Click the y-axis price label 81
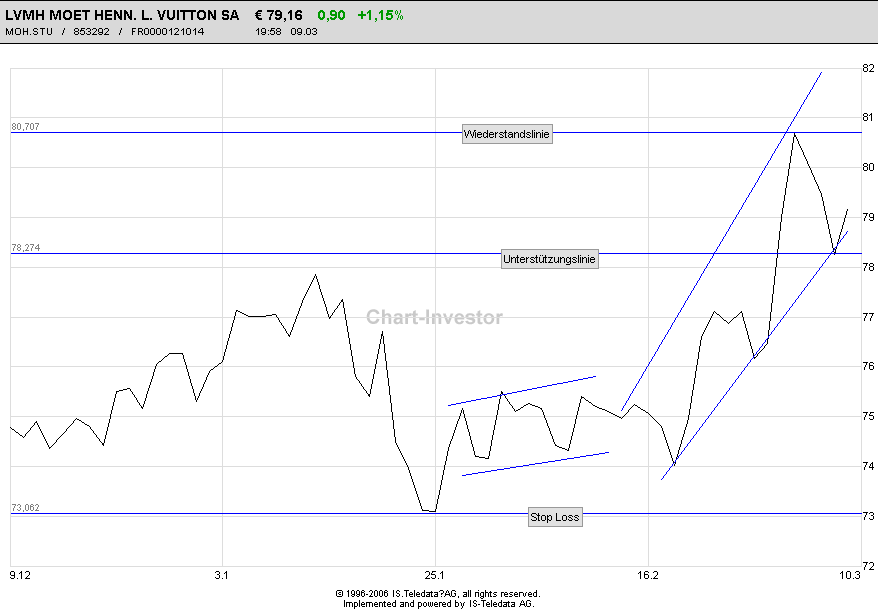 point(868,118)
